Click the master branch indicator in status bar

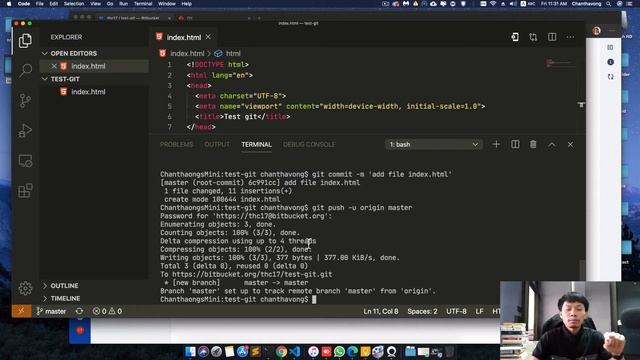pos(51,311)
